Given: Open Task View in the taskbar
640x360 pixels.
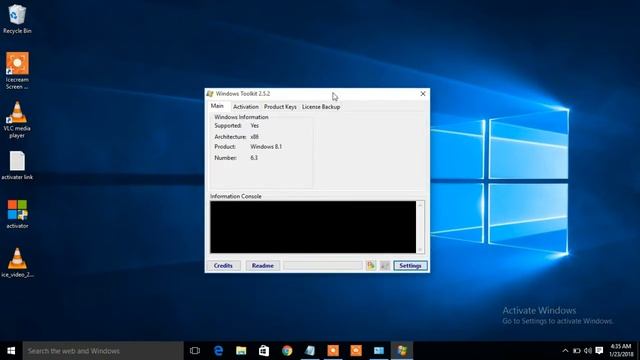Looking at the screenshot, I should click(195, 351).
